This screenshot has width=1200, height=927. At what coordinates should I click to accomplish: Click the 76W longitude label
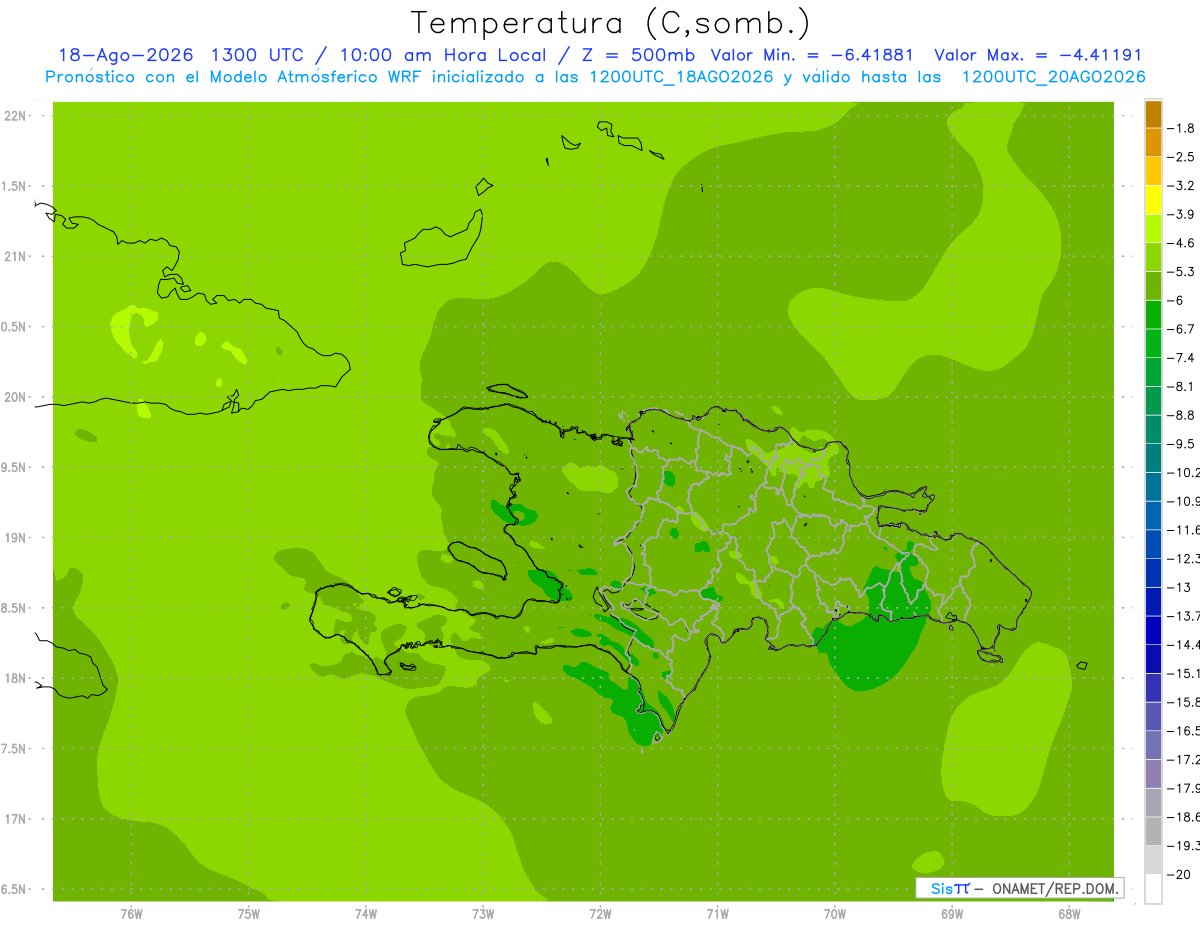coord(131,914)
